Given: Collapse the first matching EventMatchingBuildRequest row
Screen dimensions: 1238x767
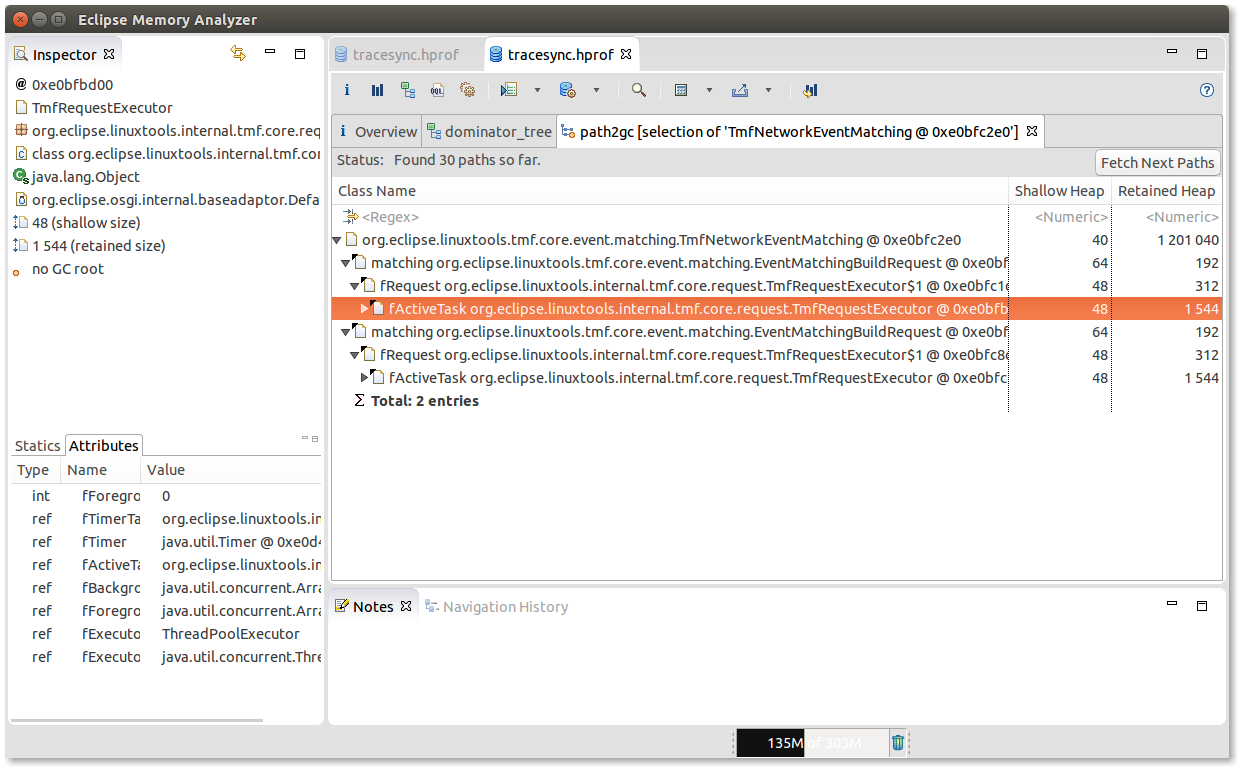Looking at the screenshot, I should pyautogui.click(x=346, y=263).
